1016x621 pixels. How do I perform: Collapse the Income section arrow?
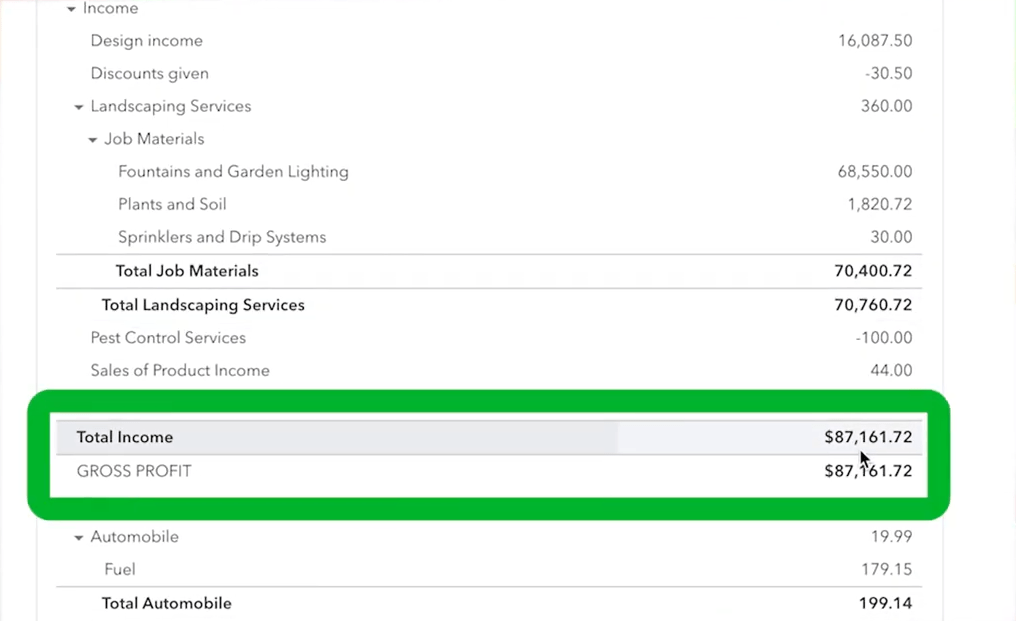coord(71,9)
